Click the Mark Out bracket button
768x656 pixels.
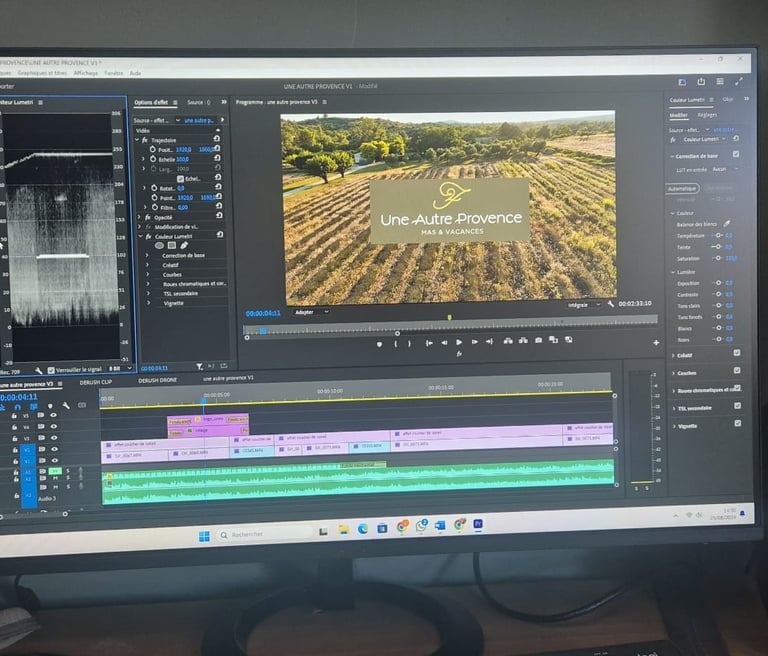[x=409, y=343]
